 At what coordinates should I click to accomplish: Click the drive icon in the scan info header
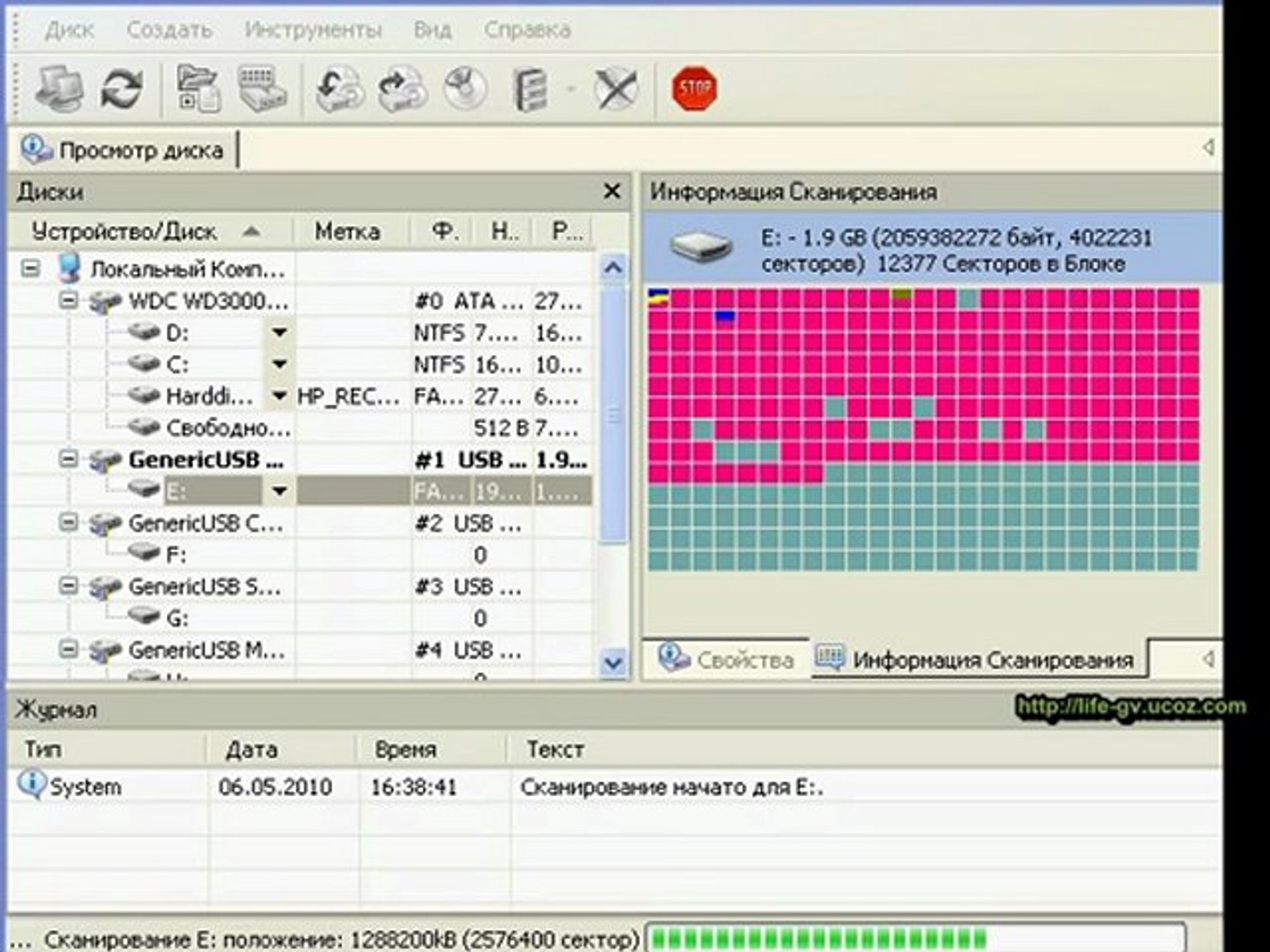pos(700,247)
